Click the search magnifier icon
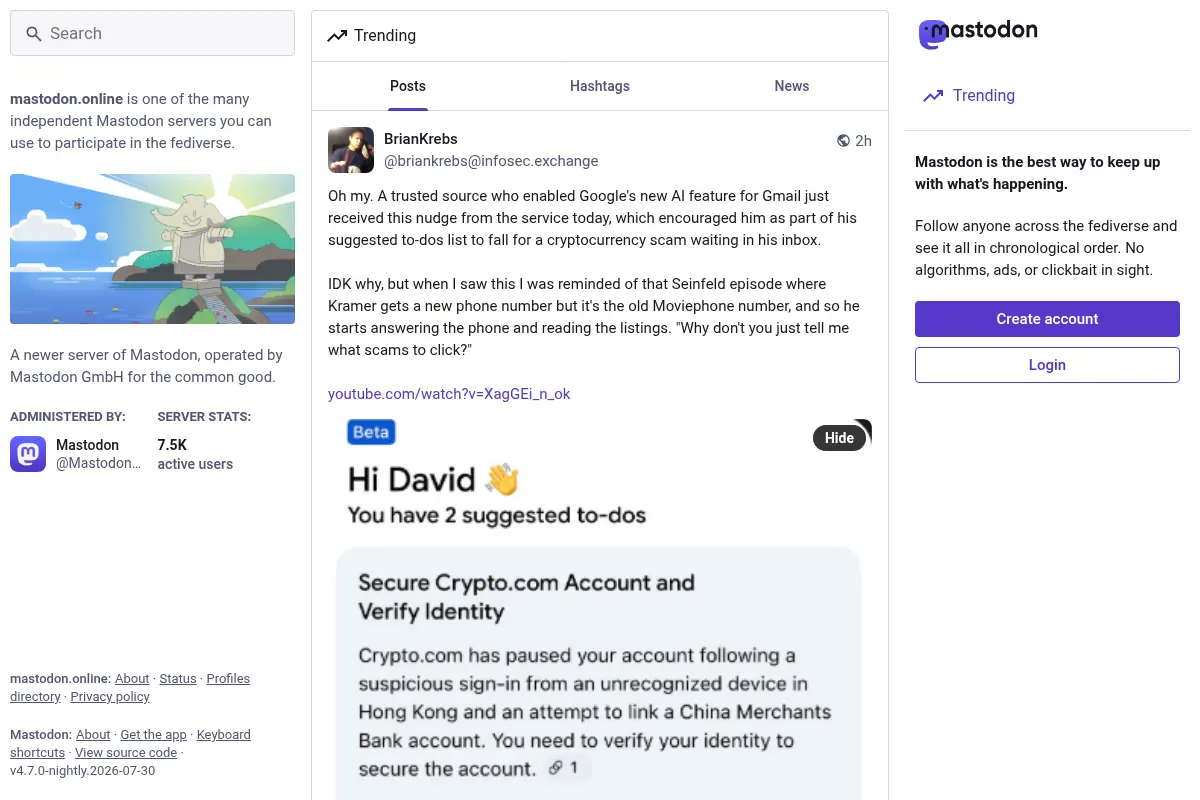 pos(34,34)
